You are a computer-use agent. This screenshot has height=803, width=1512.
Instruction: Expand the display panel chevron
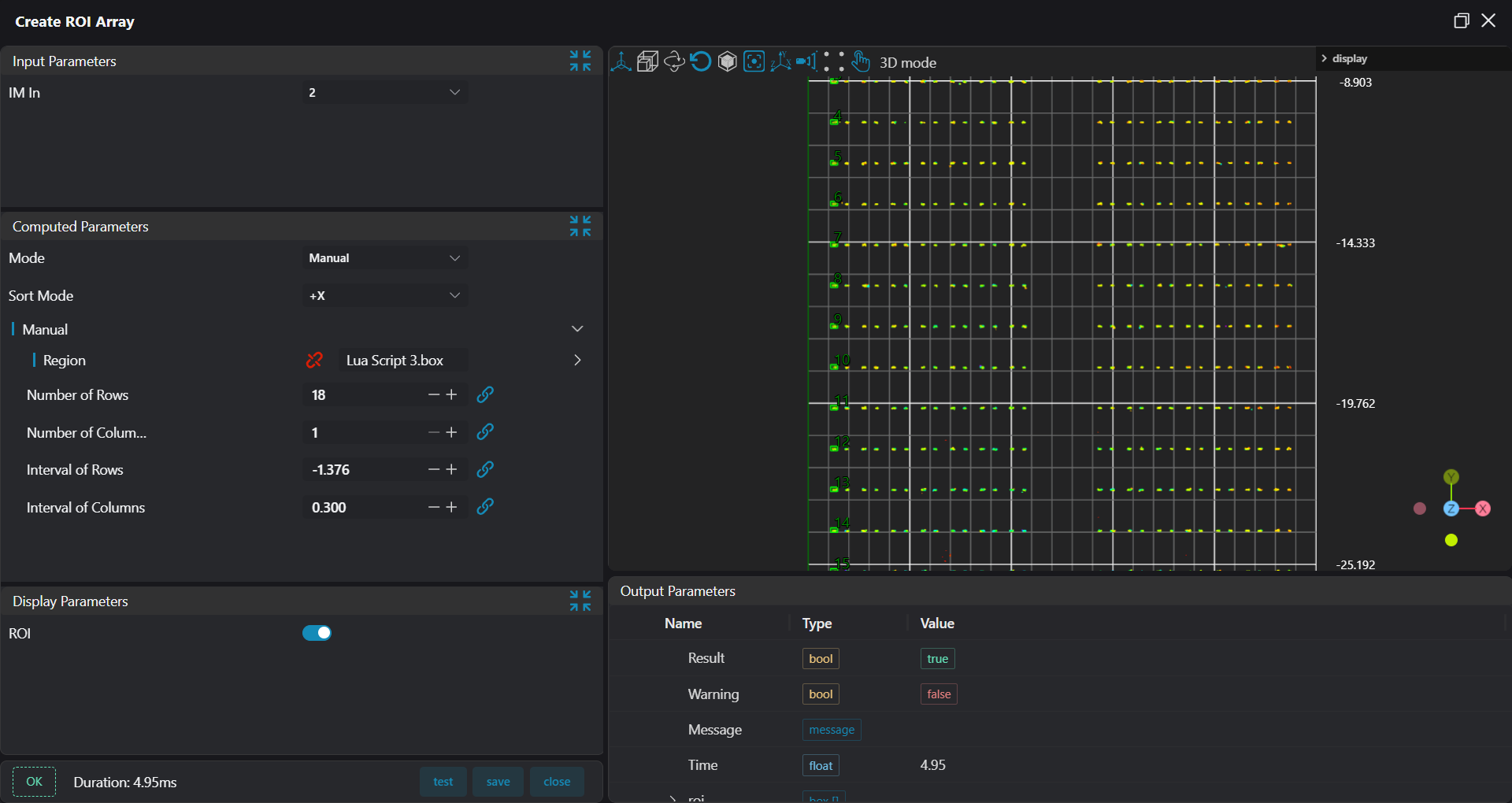click(x=1325, y=58)
